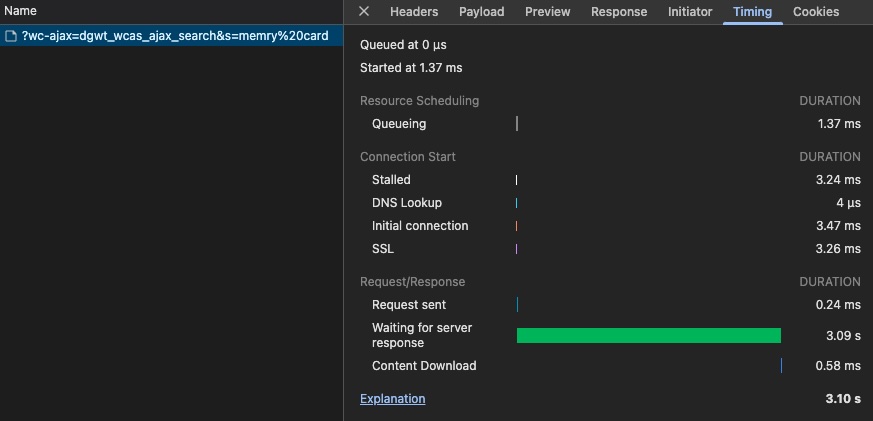
Task: Click the DNS Lookup duration 4 µs
Action: click(848, 203)
